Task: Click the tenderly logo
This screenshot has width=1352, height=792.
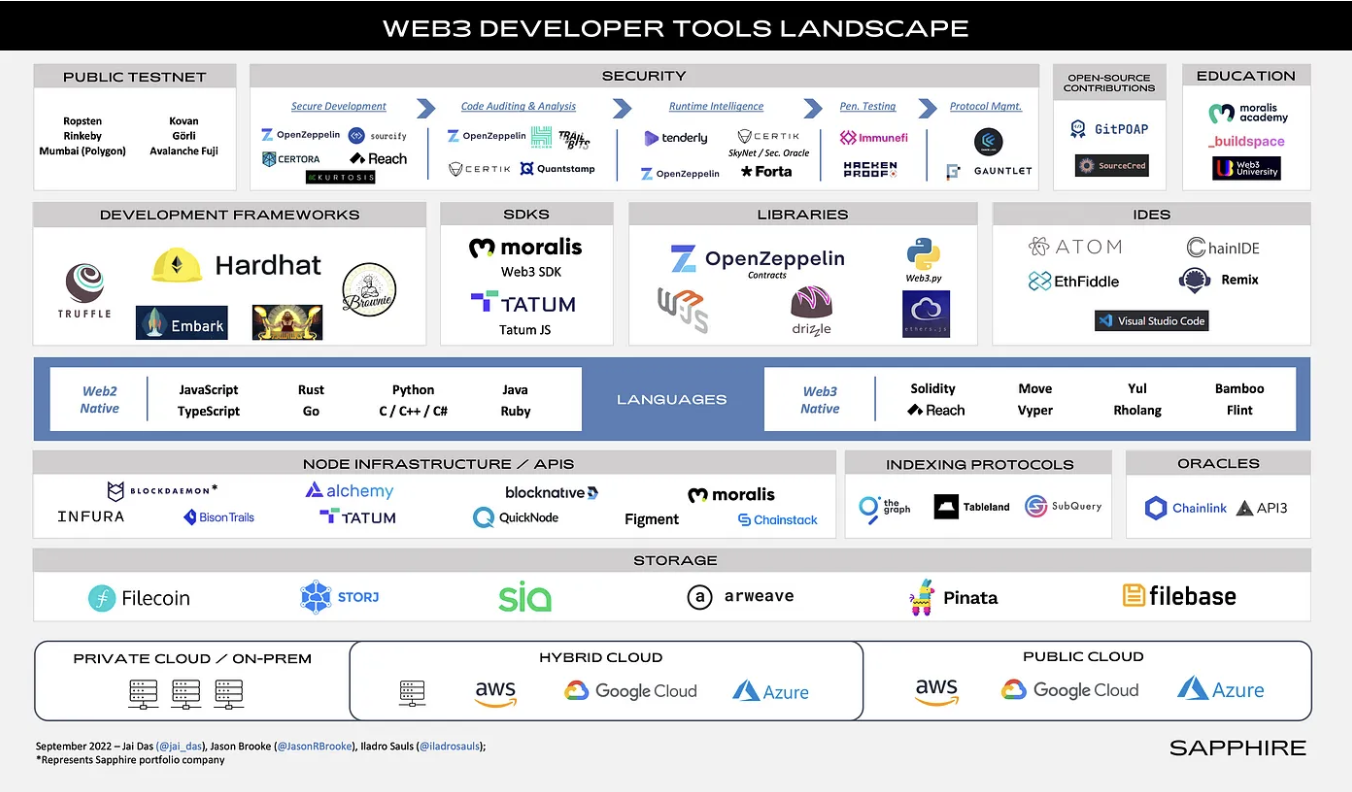Action: [675, 138]
